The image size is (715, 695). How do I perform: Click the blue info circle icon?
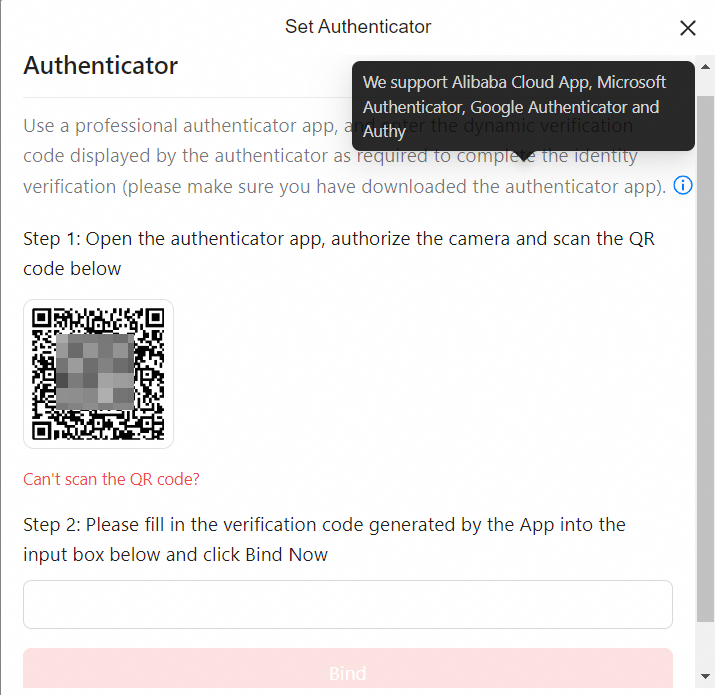(683, 185)
